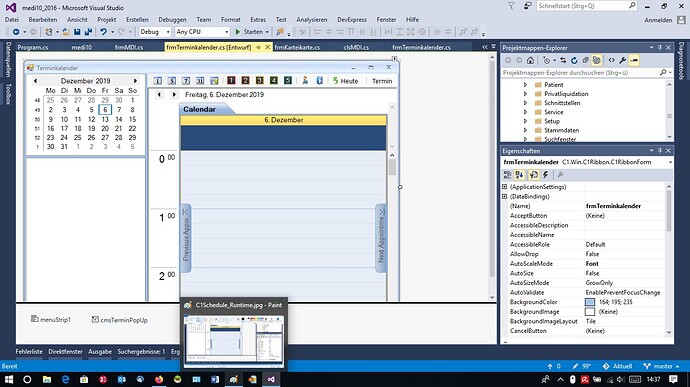Click the Refresh icon in Projektmappen-Explorer
The height and width of the screenshot is (387, 690).
click(574, 60)
